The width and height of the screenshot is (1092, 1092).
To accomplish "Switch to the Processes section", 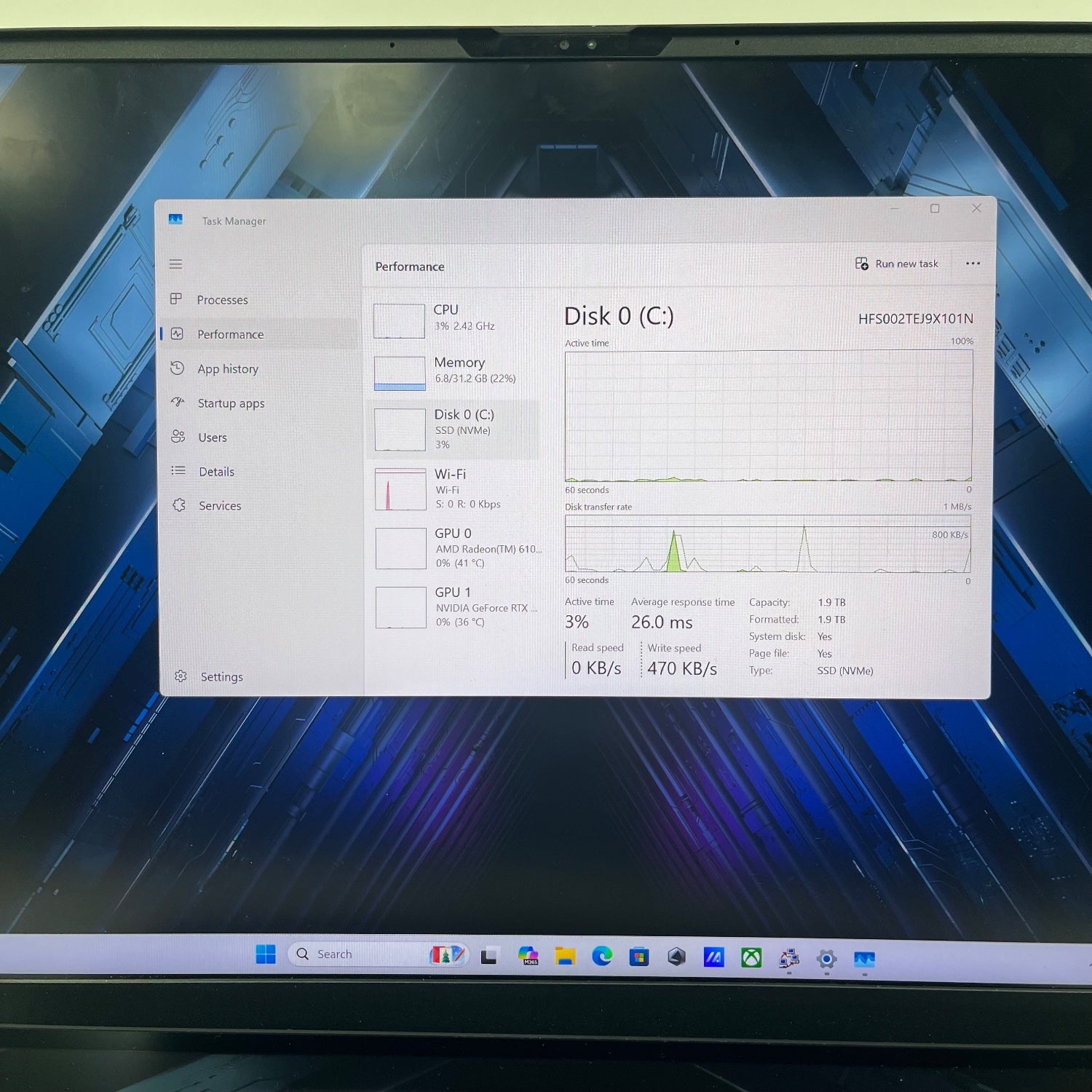I will (x=222, y=300).
